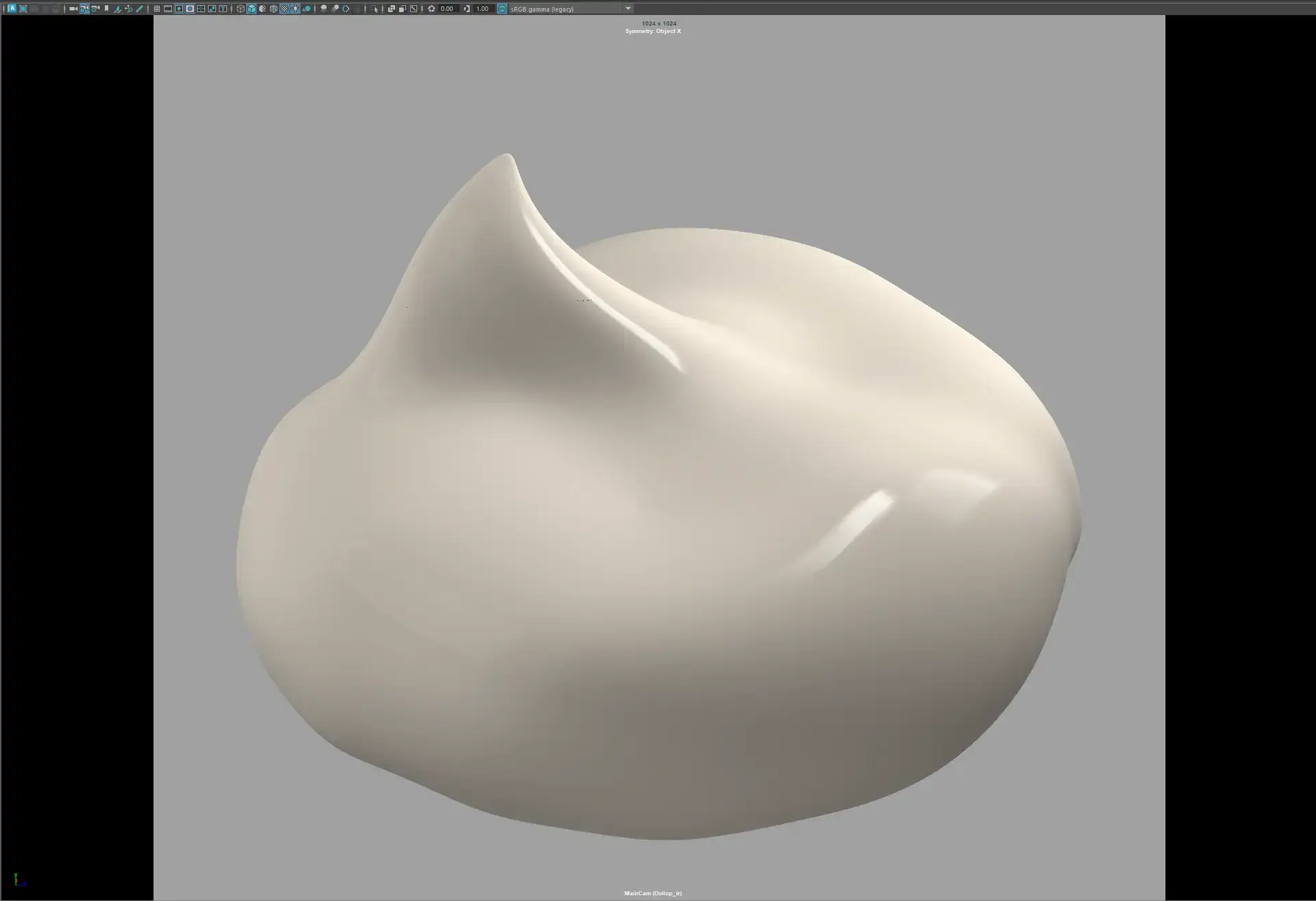
Task: Switch to Wireframe shading mode
Action: coord(241,9)
